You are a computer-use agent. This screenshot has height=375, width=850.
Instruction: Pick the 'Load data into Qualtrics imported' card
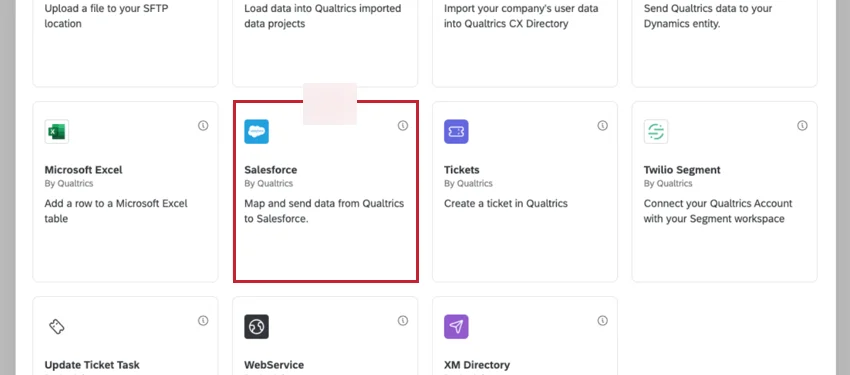(325, 43)
